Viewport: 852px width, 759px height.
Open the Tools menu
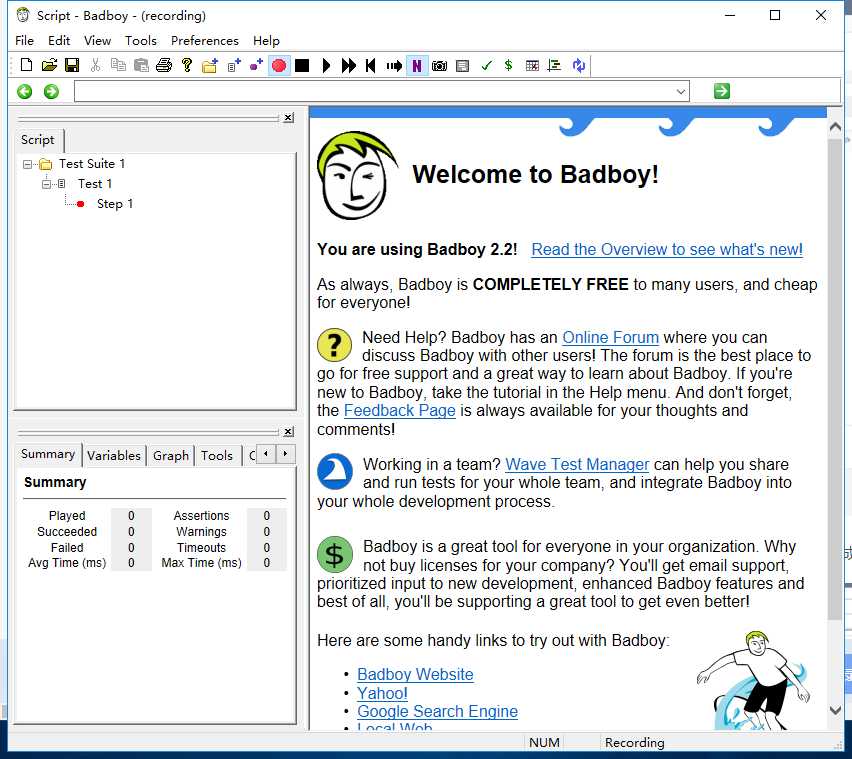[x=141, y=41]
